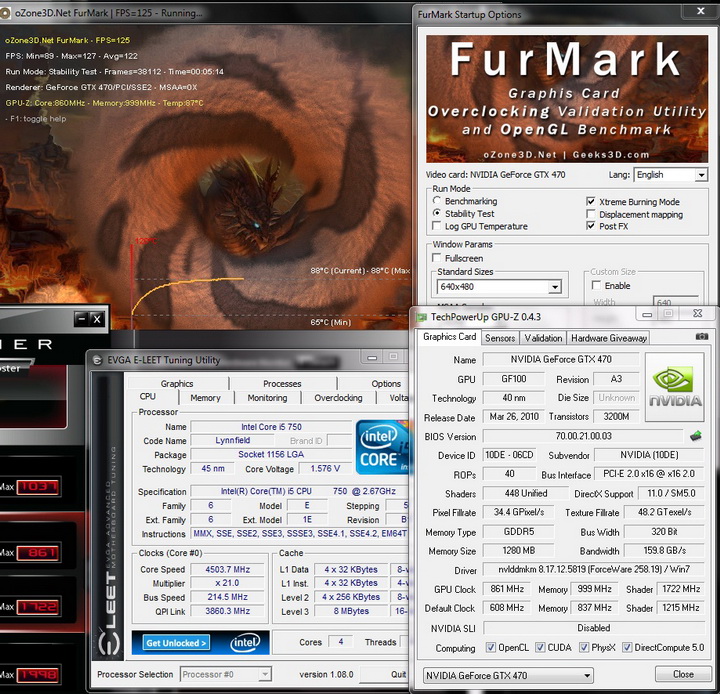The height and width of the screenshot is (694, 720).
Task: Select the Stability Test run mode
Action: click(437, 213)
